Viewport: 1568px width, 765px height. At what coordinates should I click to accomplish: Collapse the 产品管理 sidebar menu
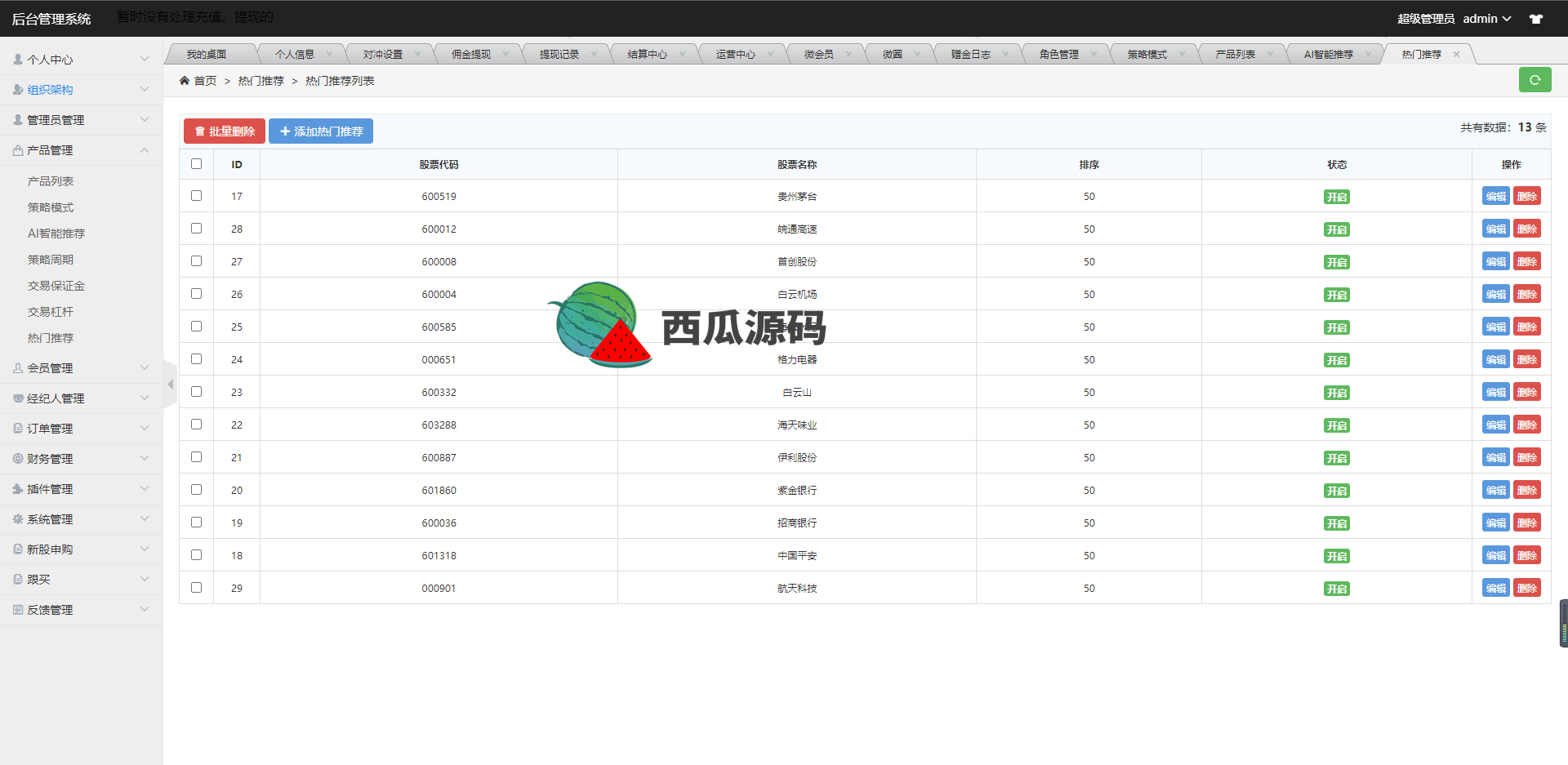click(81, 150)
